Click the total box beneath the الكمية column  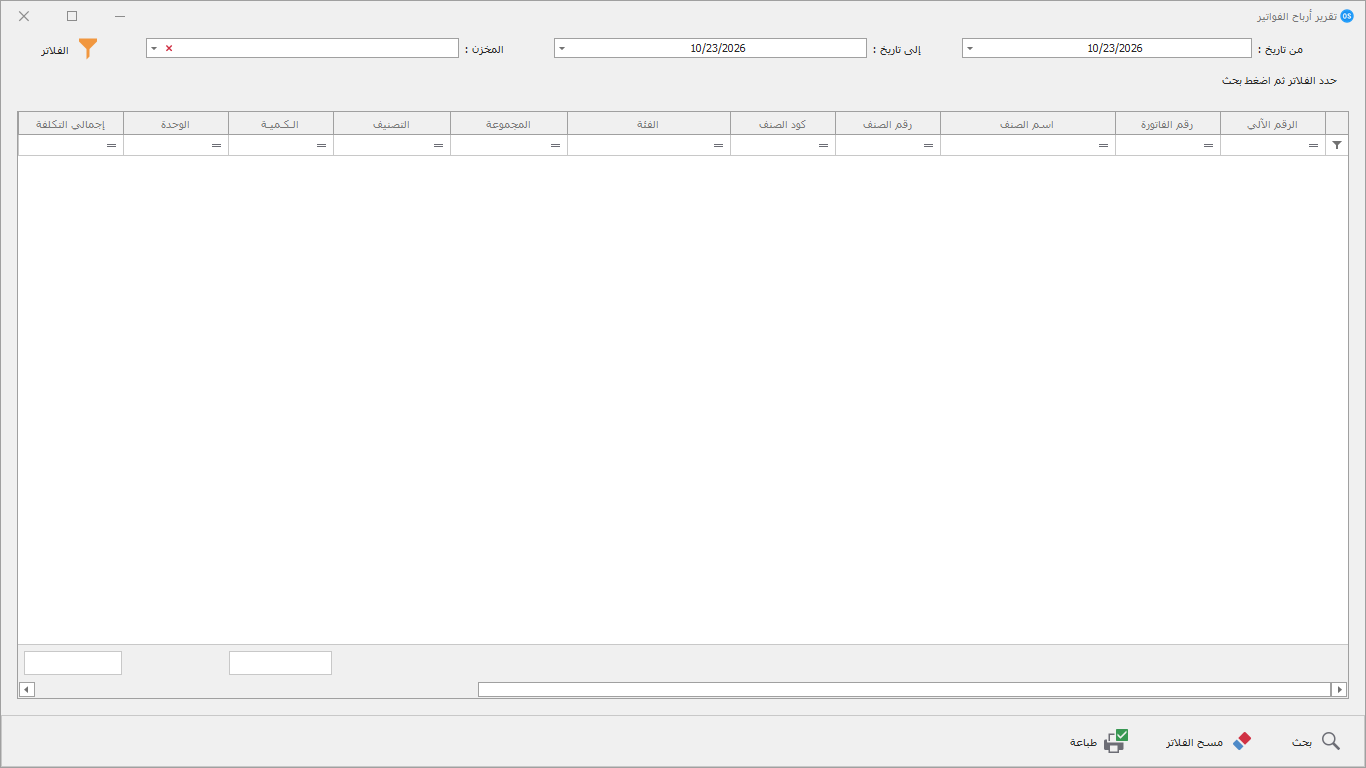tap(280, 663)
